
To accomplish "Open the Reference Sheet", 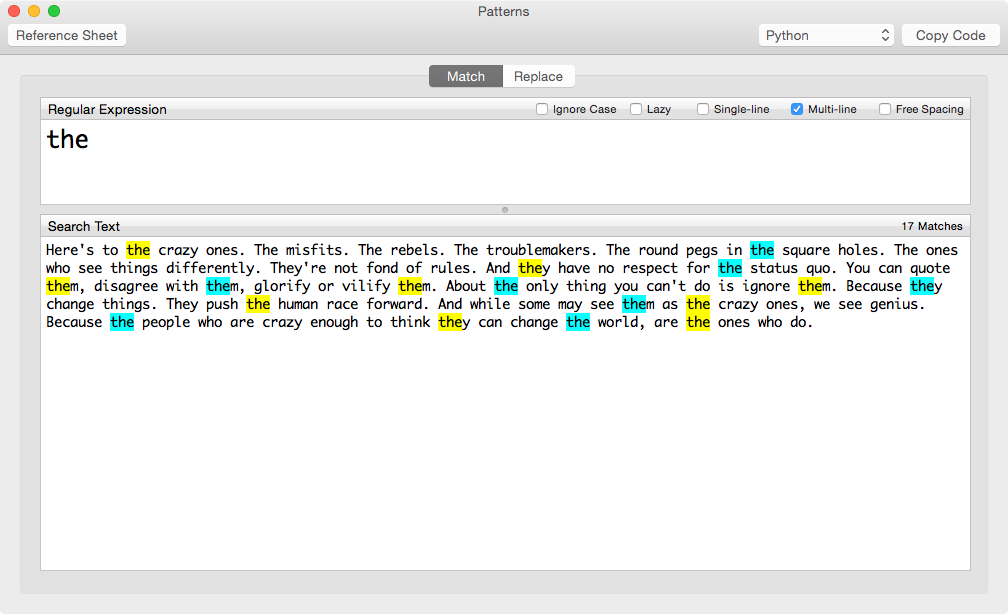I will coord(67,35).
